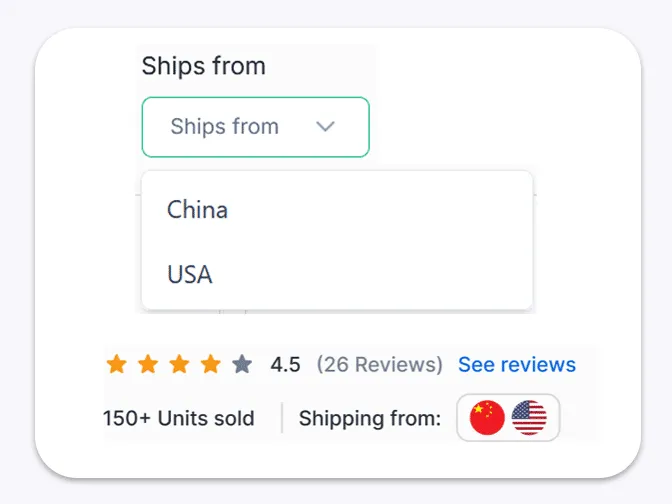
Task: Click the USA flag icon
Action: tap(529, 418)
